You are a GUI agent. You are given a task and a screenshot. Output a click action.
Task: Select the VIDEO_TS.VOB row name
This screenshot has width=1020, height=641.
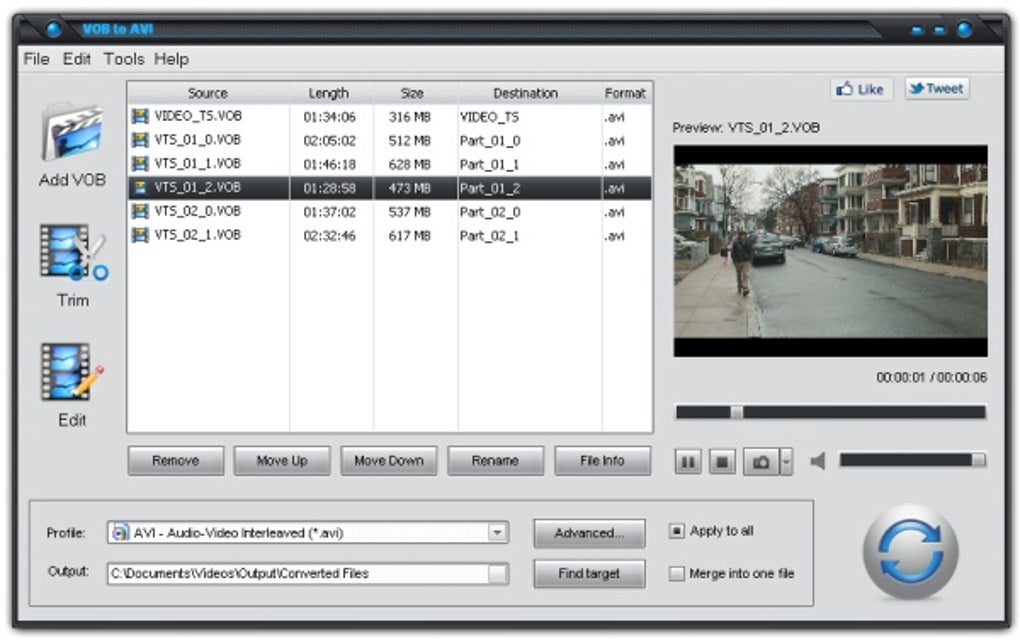coord(198,116)
